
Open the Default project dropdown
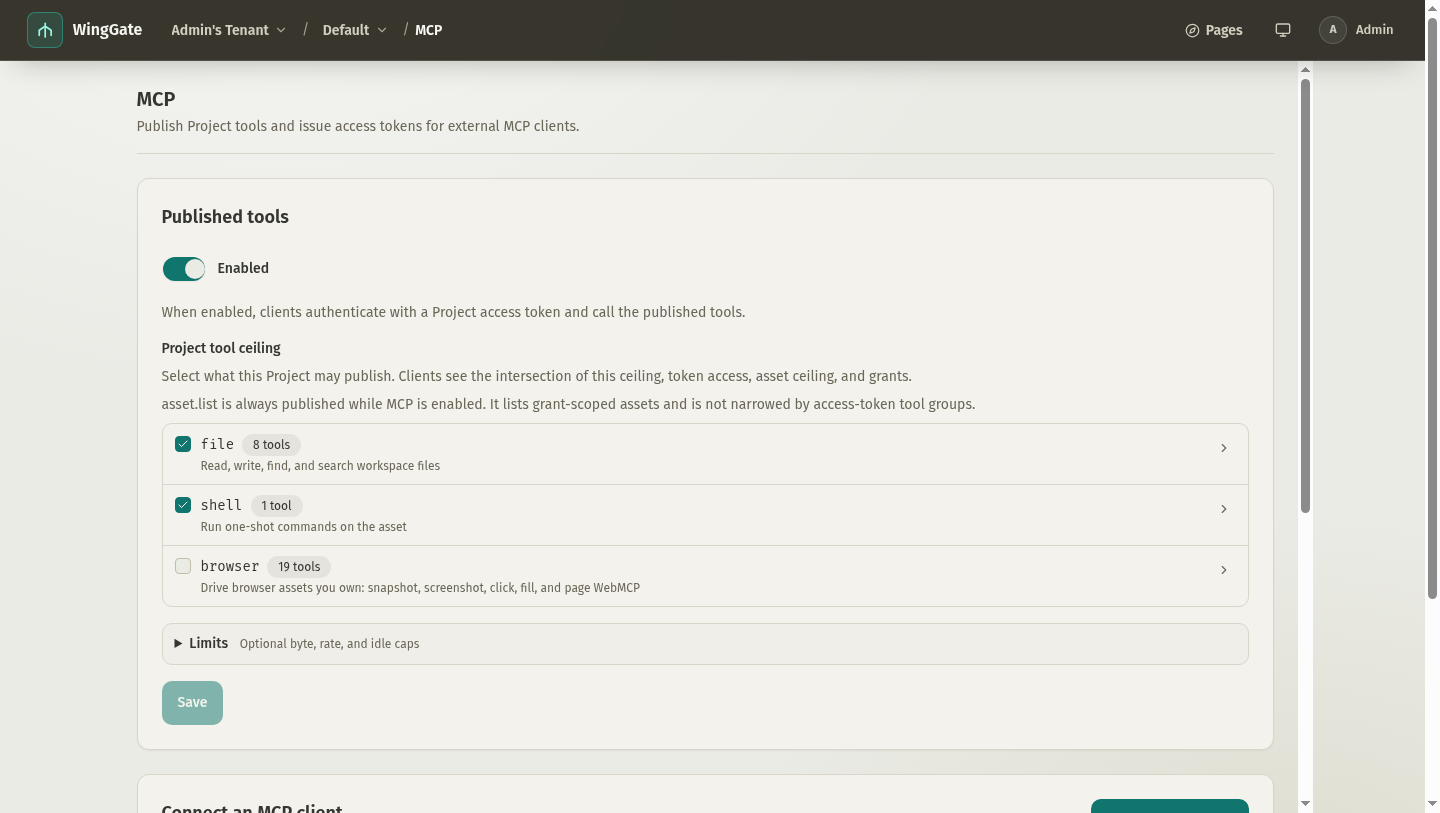[x=354, y=30]
